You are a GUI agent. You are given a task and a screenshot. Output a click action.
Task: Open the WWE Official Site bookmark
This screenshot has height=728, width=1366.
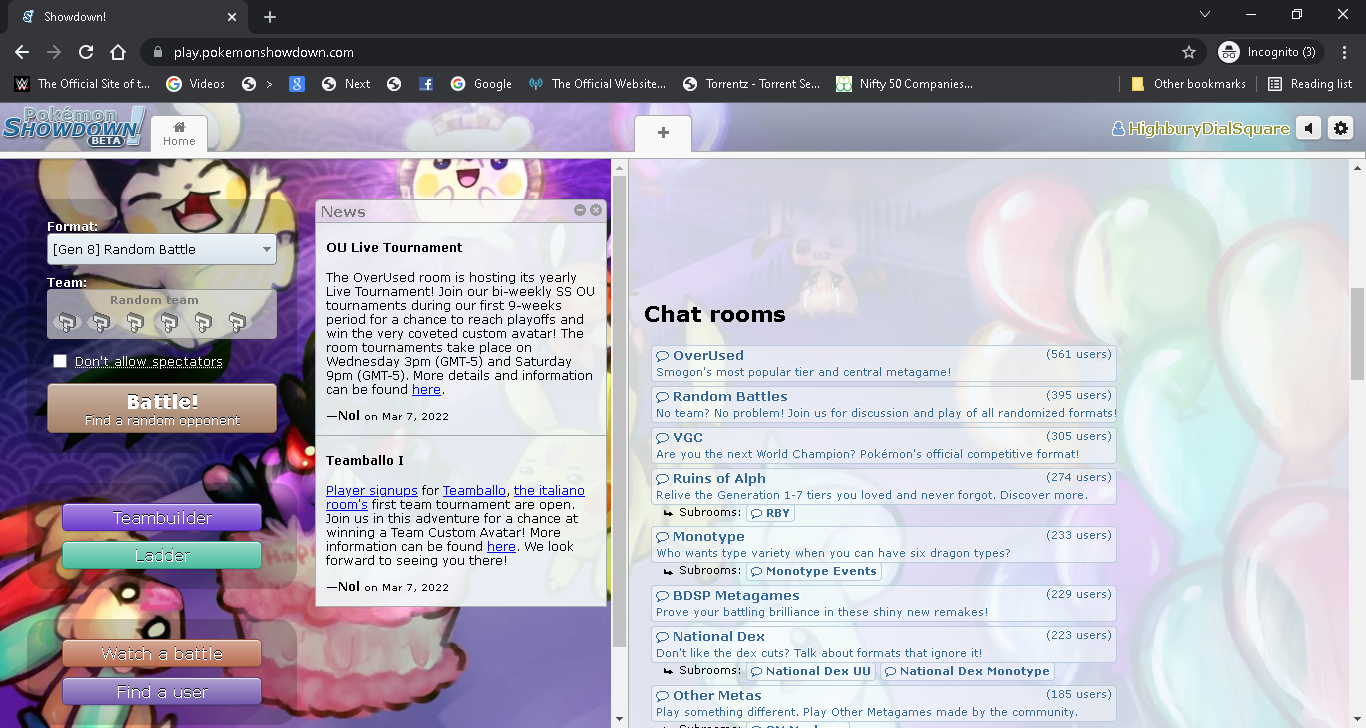pyautogui.click(x=82, y=84)
